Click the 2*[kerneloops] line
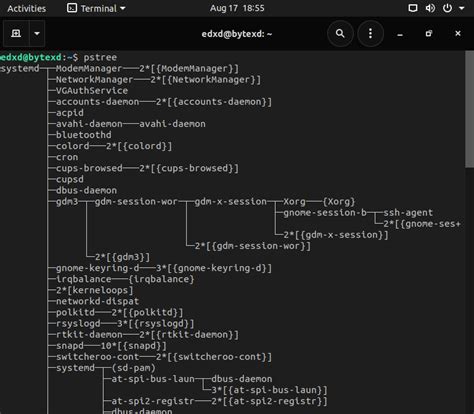The width and height of the screenshot is (474, 414). (x=95, y=290)
